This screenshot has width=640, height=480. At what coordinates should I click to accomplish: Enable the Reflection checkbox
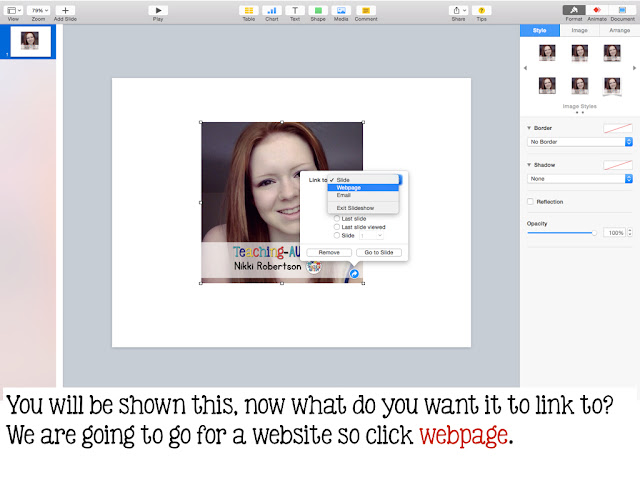(530, 202)
